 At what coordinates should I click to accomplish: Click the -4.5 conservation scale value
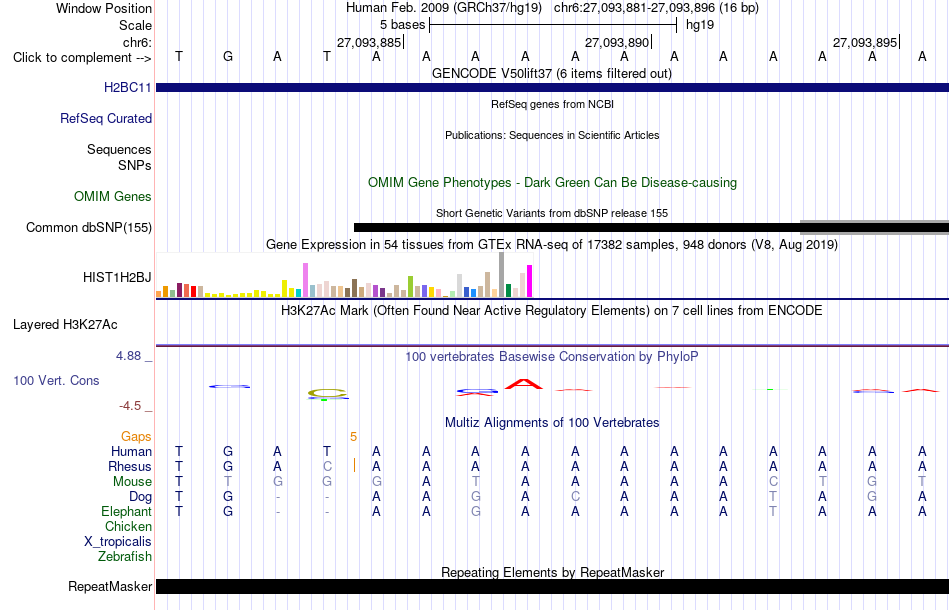tap(129, 406)
